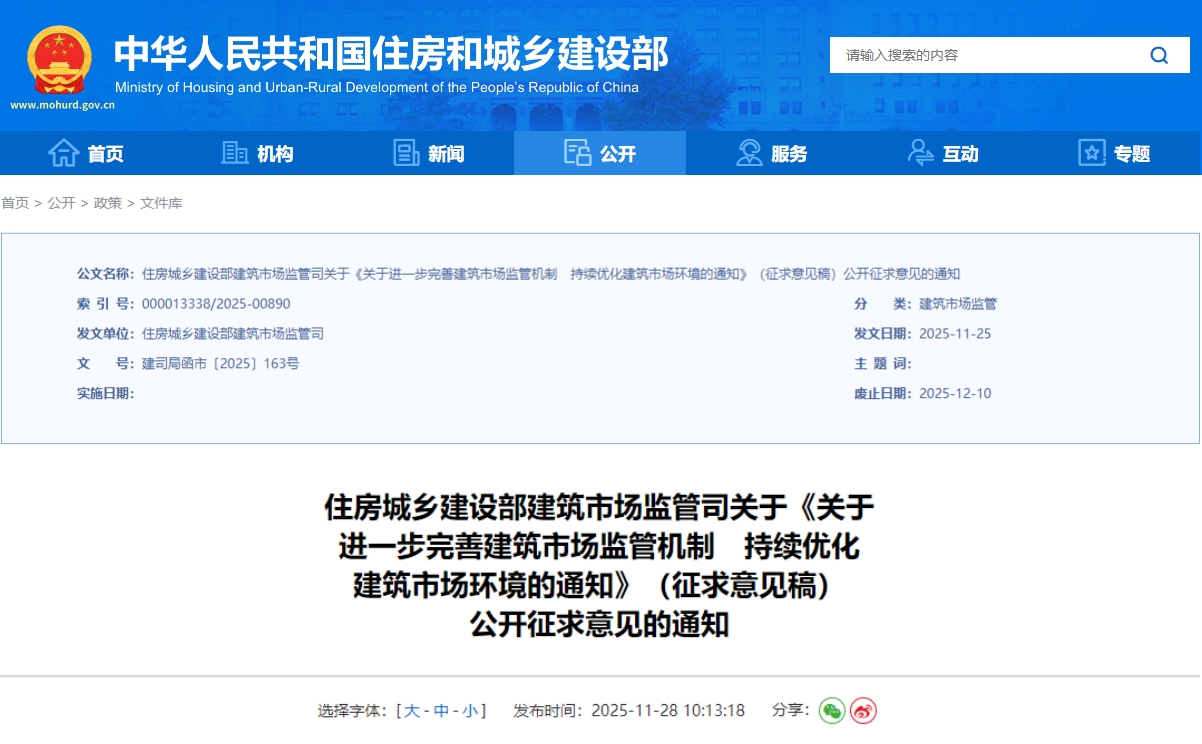
Task: Open the 新闻 navigation menu item
Action: (446, 154)
